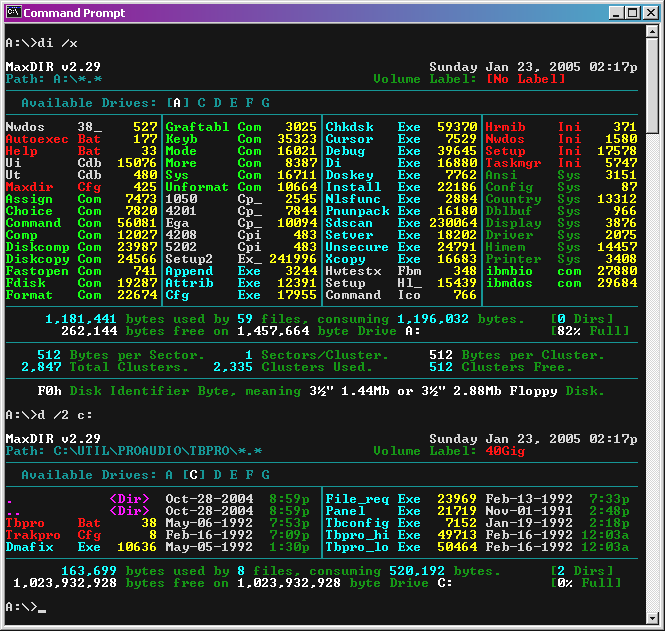This screenshot has height=631, width=665.
Task: Click the 'MaxDIR v2.29' heading in first listing
Action: (53, 67)
